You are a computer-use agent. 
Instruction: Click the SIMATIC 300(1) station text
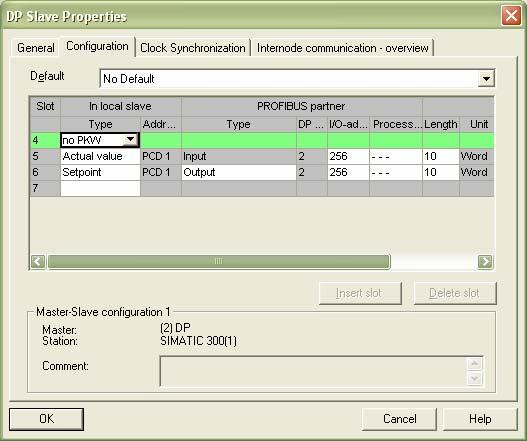[198, 341]
